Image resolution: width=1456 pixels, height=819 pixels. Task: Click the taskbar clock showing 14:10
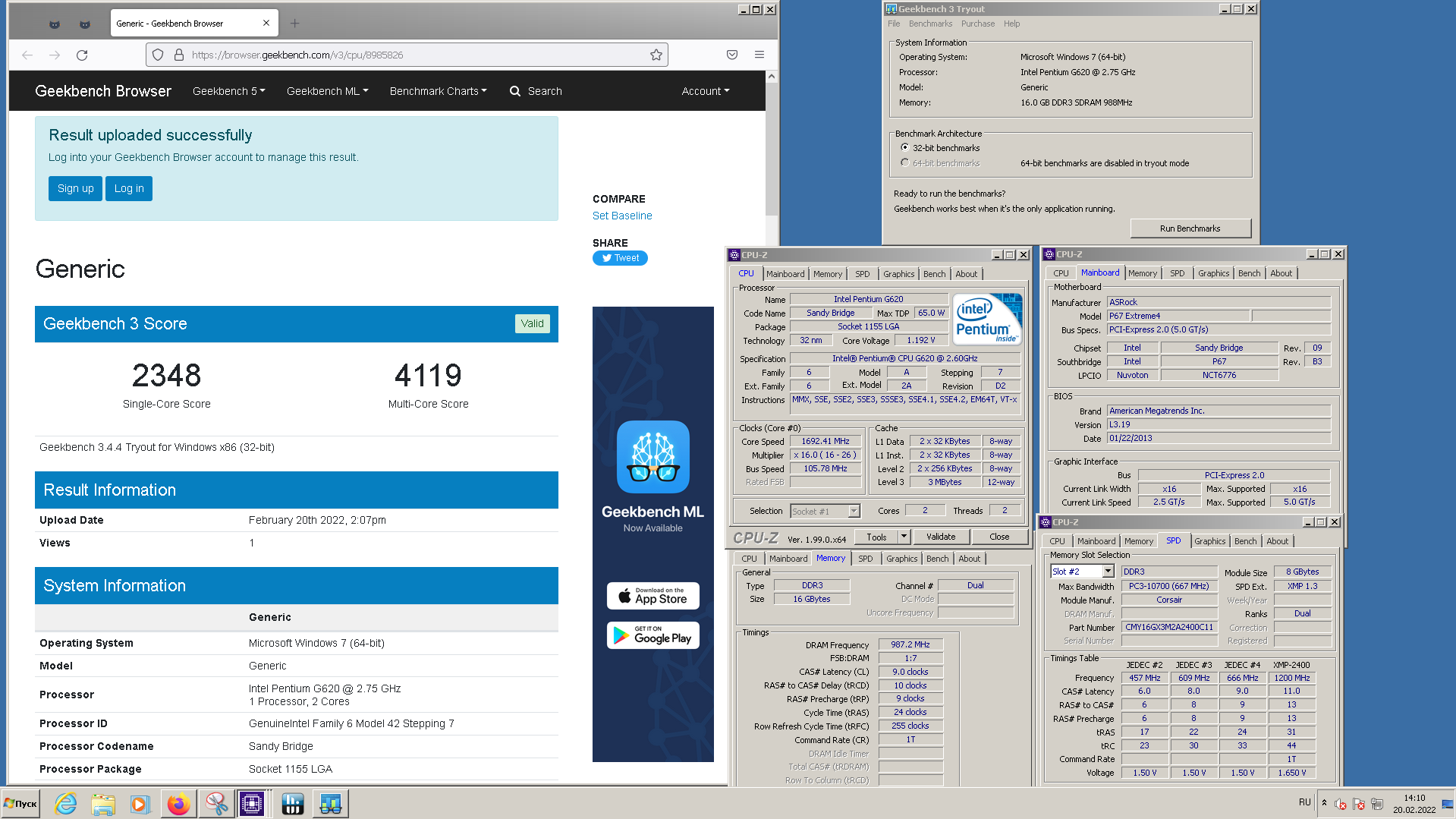pos(1414,804)
